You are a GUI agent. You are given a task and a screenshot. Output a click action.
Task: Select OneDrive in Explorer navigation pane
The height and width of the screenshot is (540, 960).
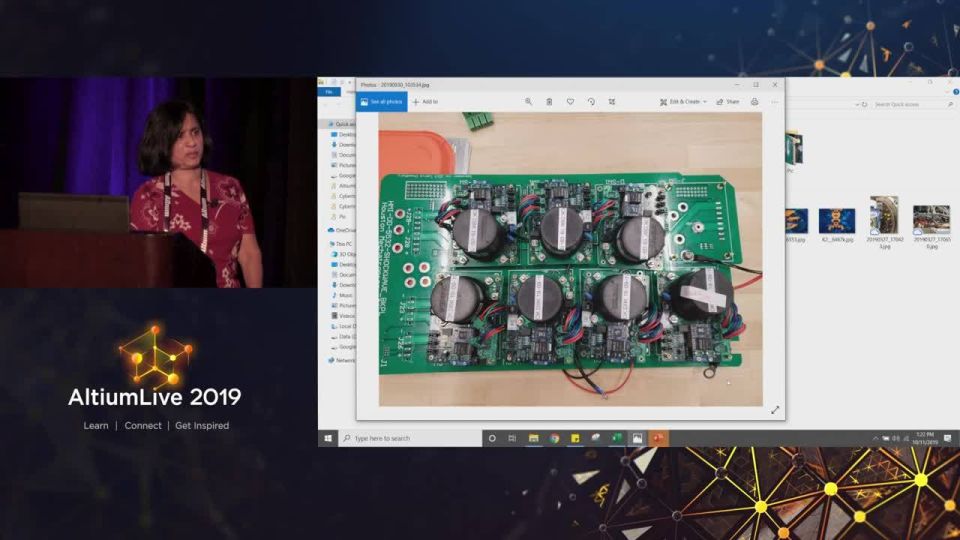click(x=342, y=230)
